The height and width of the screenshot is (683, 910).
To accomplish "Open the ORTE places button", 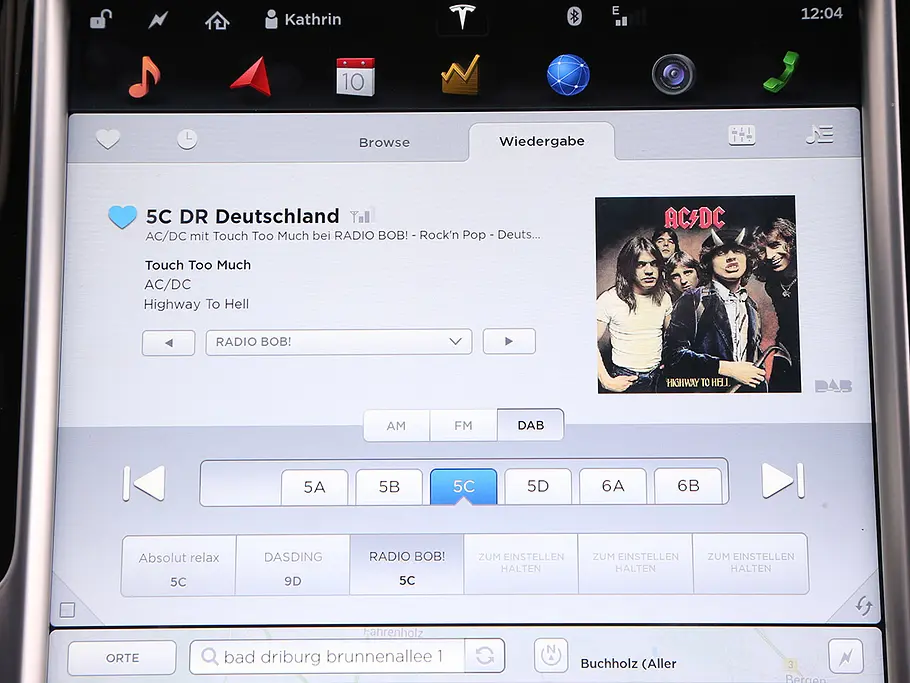I will (122, 657).
